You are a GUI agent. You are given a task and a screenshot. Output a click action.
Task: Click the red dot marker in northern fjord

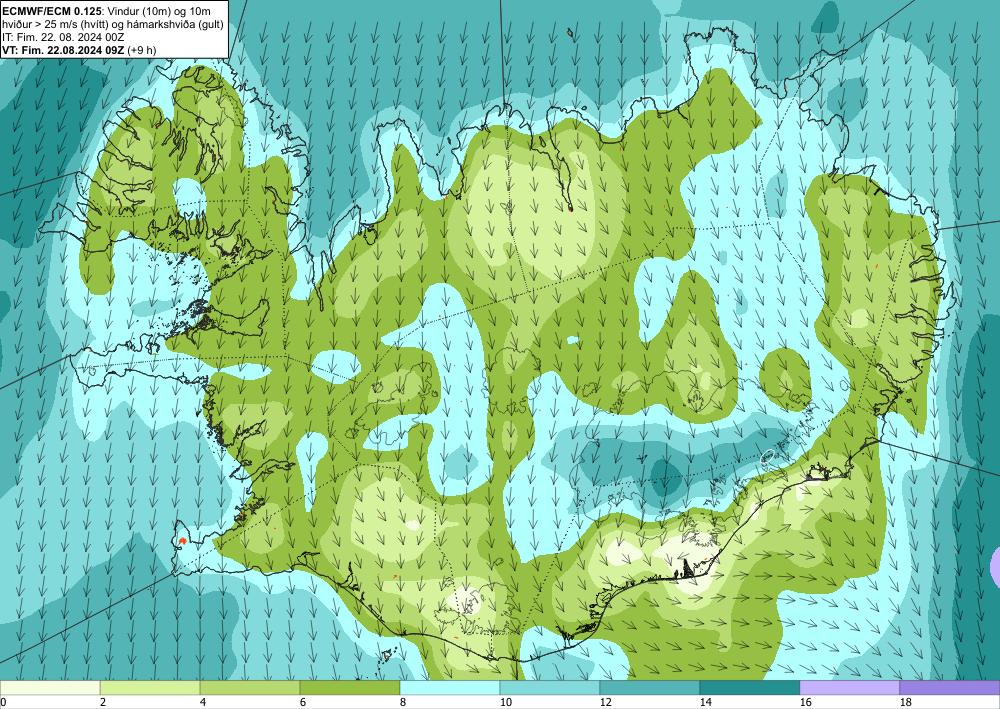click(x=570, y=208)
